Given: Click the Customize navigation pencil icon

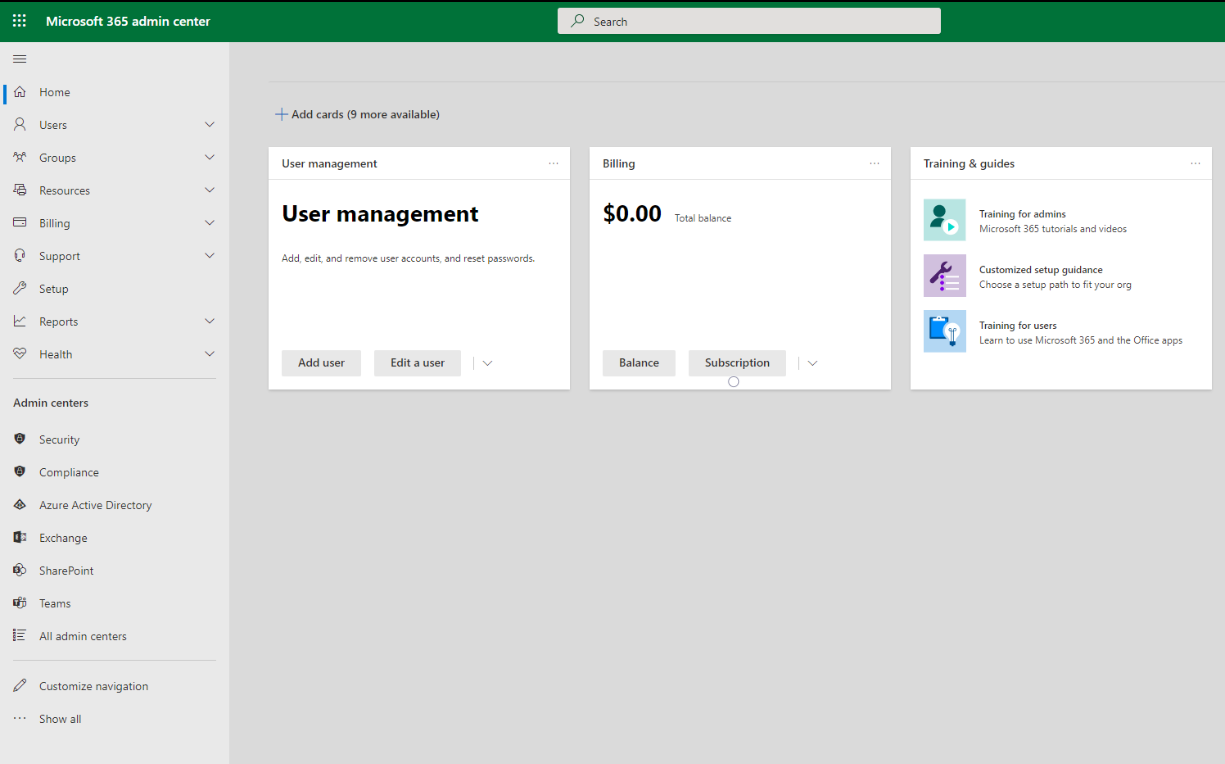Looking at the screenshot, I should [19, 686].
